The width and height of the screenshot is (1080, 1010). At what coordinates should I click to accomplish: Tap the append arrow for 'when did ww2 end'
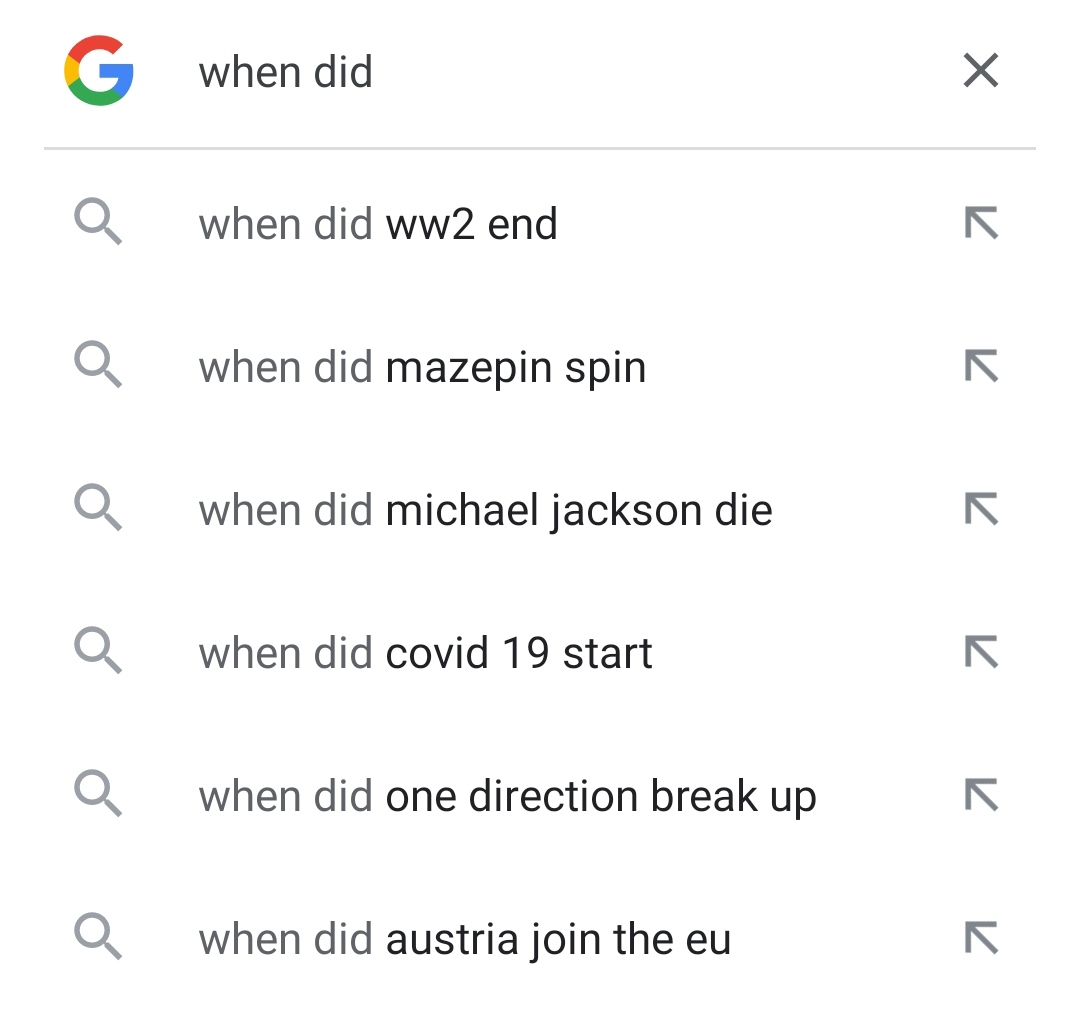(982, 223)
